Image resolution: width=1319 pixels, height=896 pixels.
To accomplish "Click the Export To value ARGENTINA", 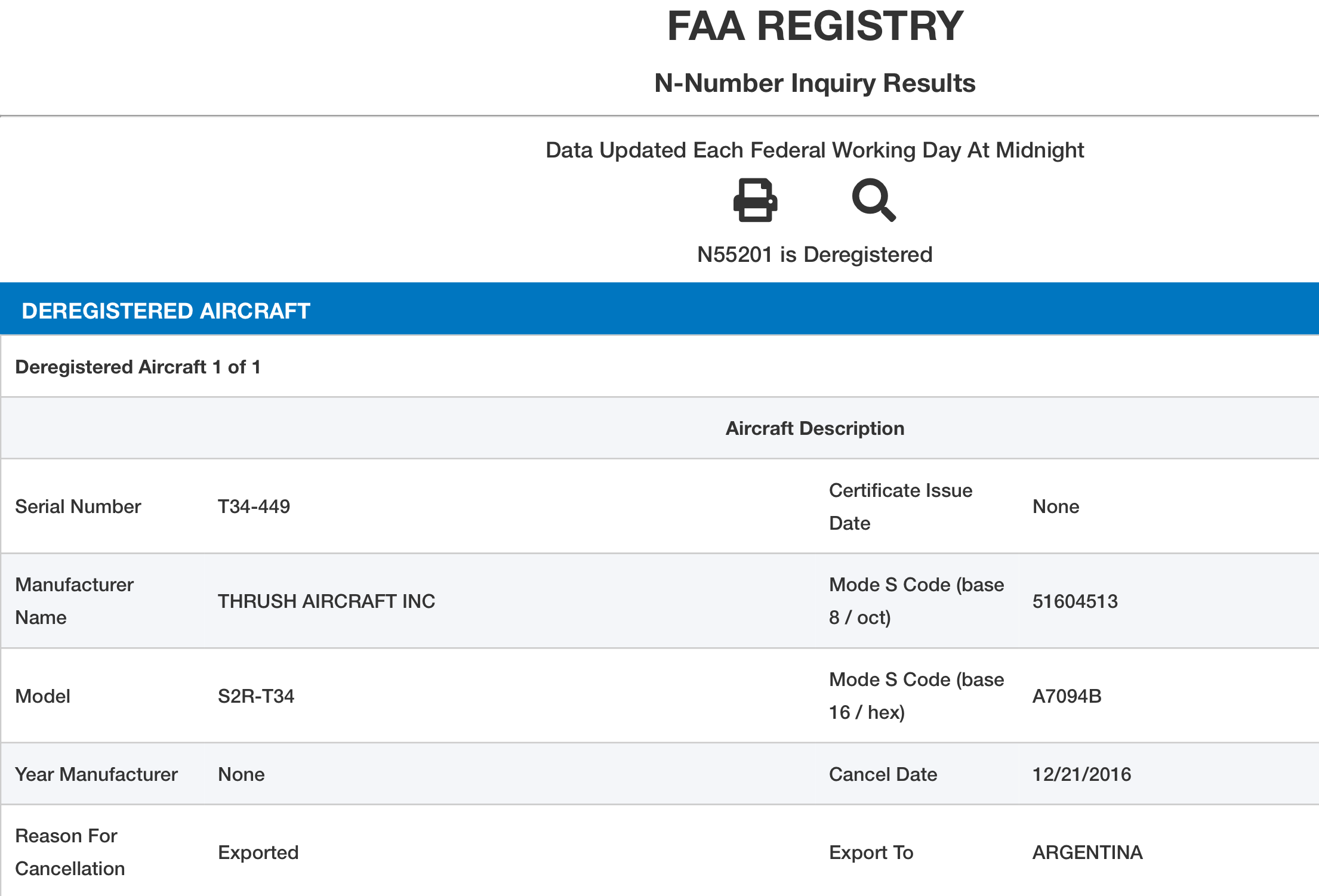I will pyautogui.click(x=1087, y=852).
